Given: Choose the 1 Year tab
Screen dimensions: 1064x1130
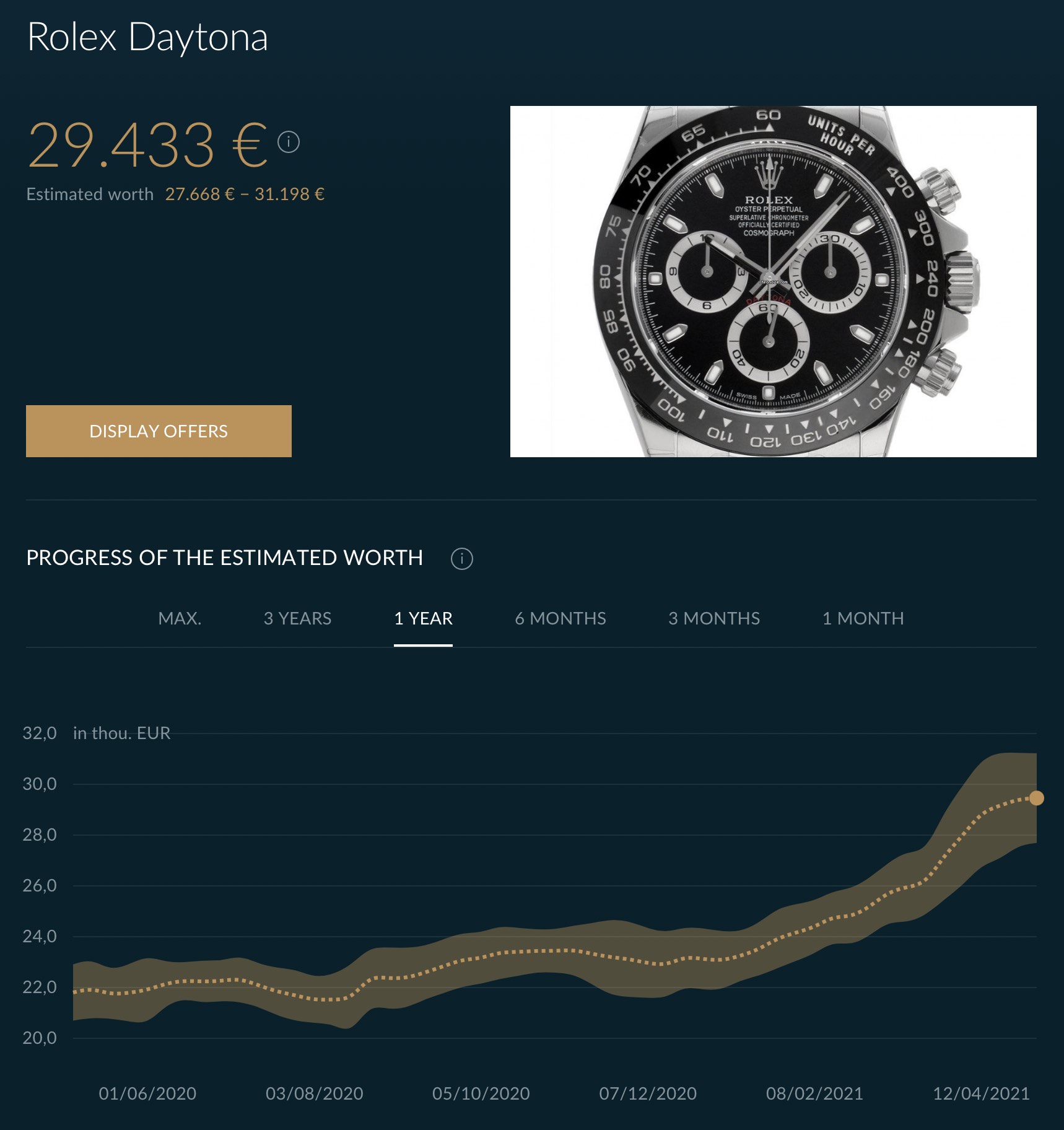Looking at the screenshot, I should (x=423, y=618).
